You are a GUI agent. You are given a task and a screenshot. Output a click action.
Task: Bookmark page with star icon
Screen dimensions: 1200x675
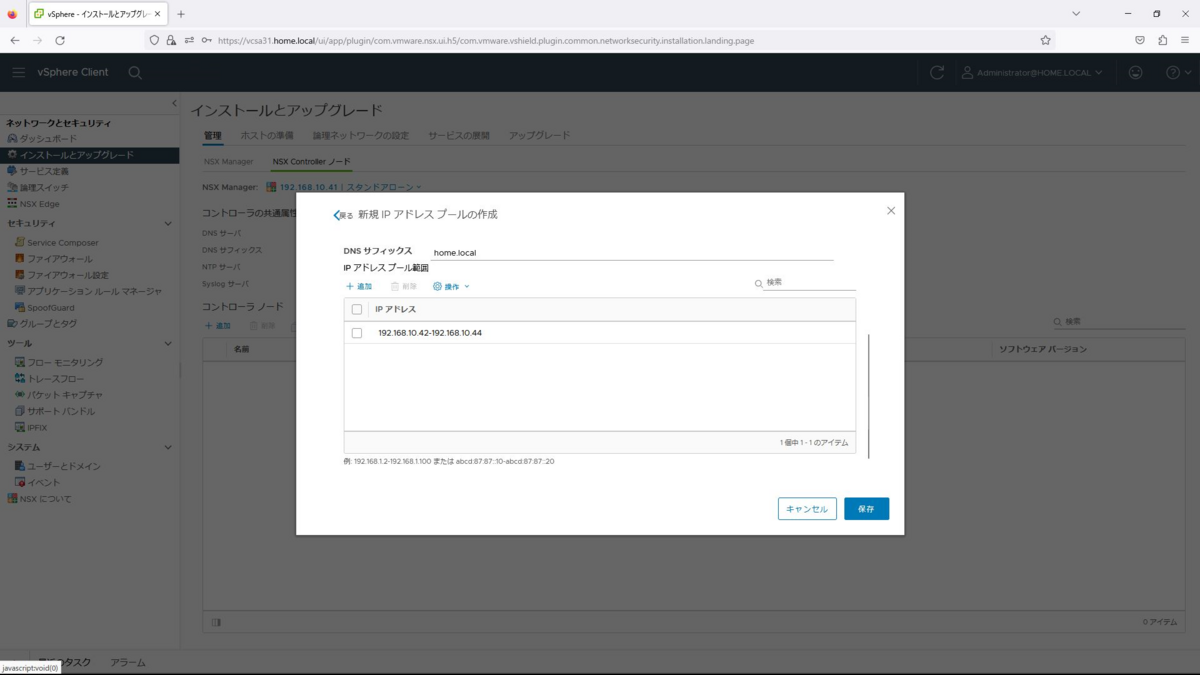(x=1045, y=40)
